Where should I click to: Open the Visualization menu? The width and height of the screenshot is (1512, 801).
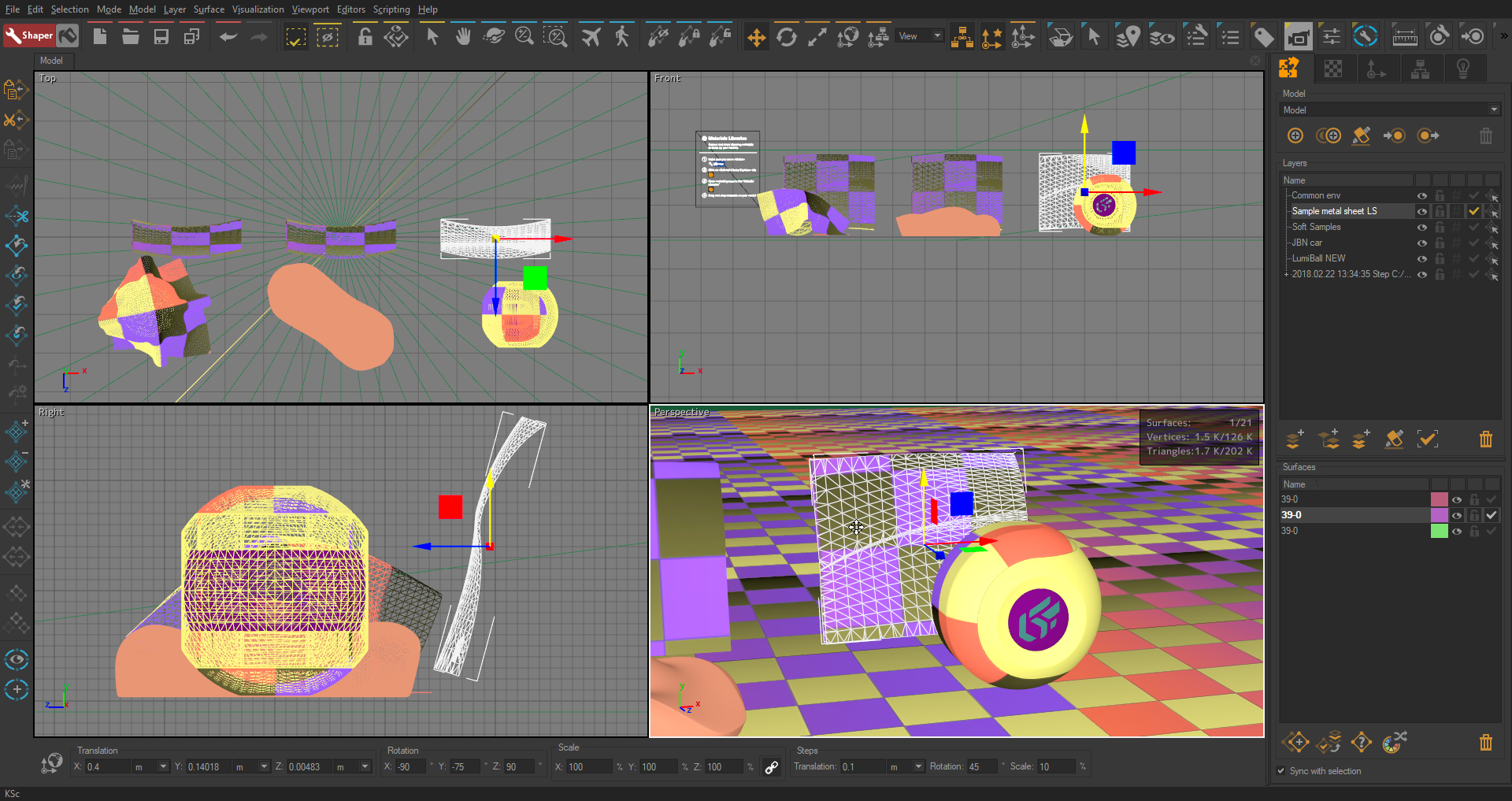click(x=258, y=9)
